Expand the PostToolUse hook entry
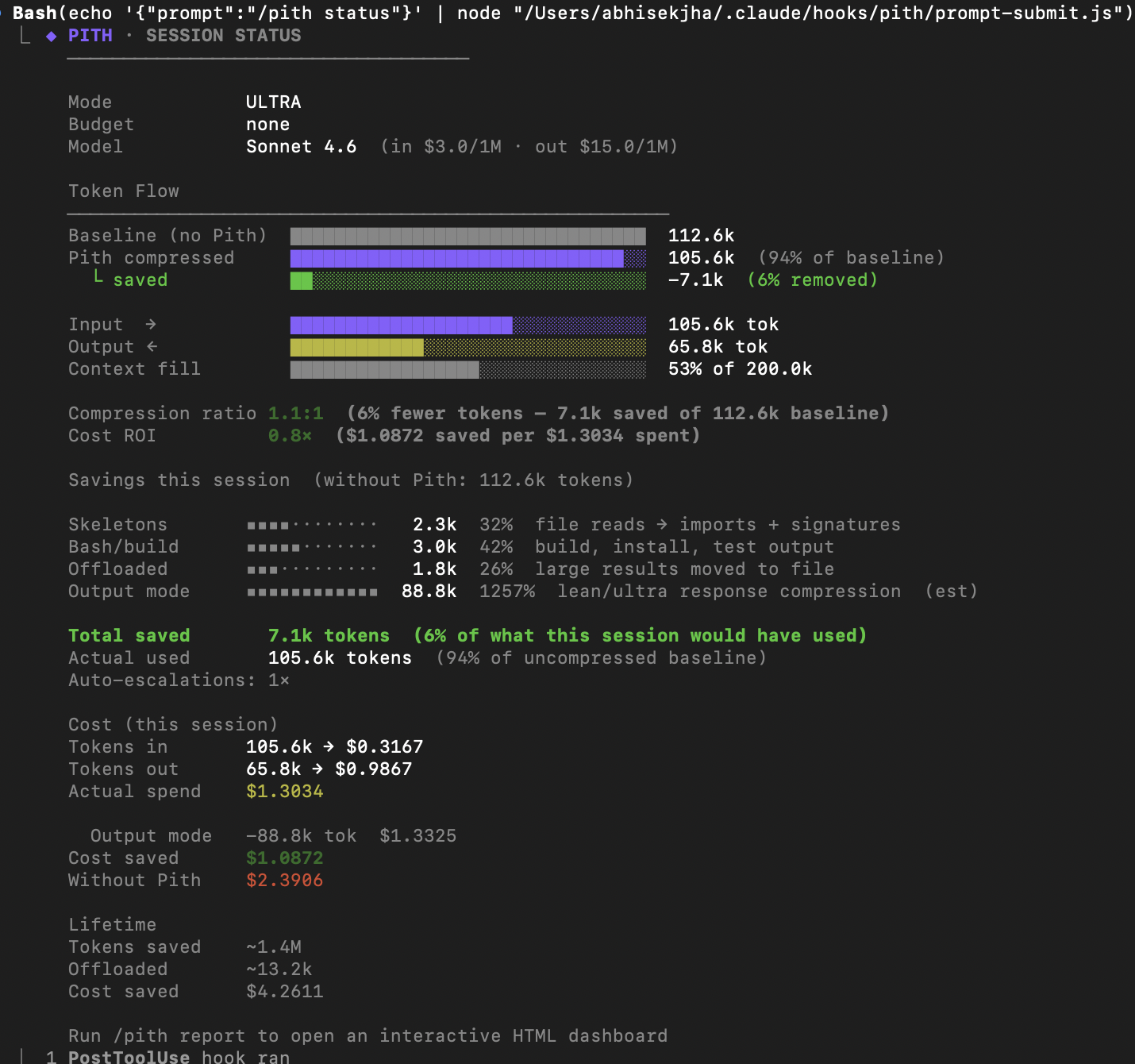Screen dimensions: 1135x1064 point(128,1056)
